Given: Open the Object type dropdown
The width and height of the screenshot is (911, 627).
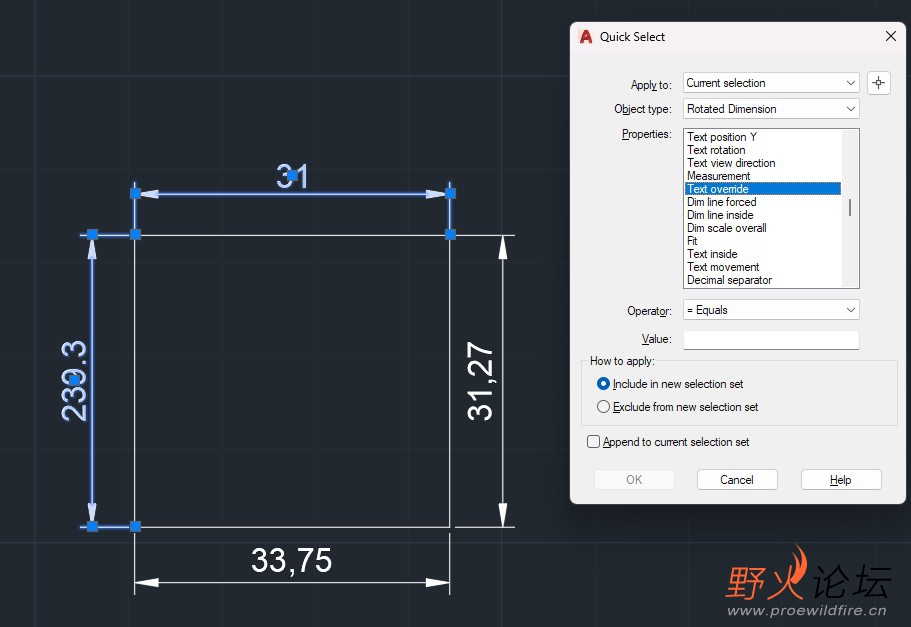Looking at the screenshot, I should [x=771, y=109].
